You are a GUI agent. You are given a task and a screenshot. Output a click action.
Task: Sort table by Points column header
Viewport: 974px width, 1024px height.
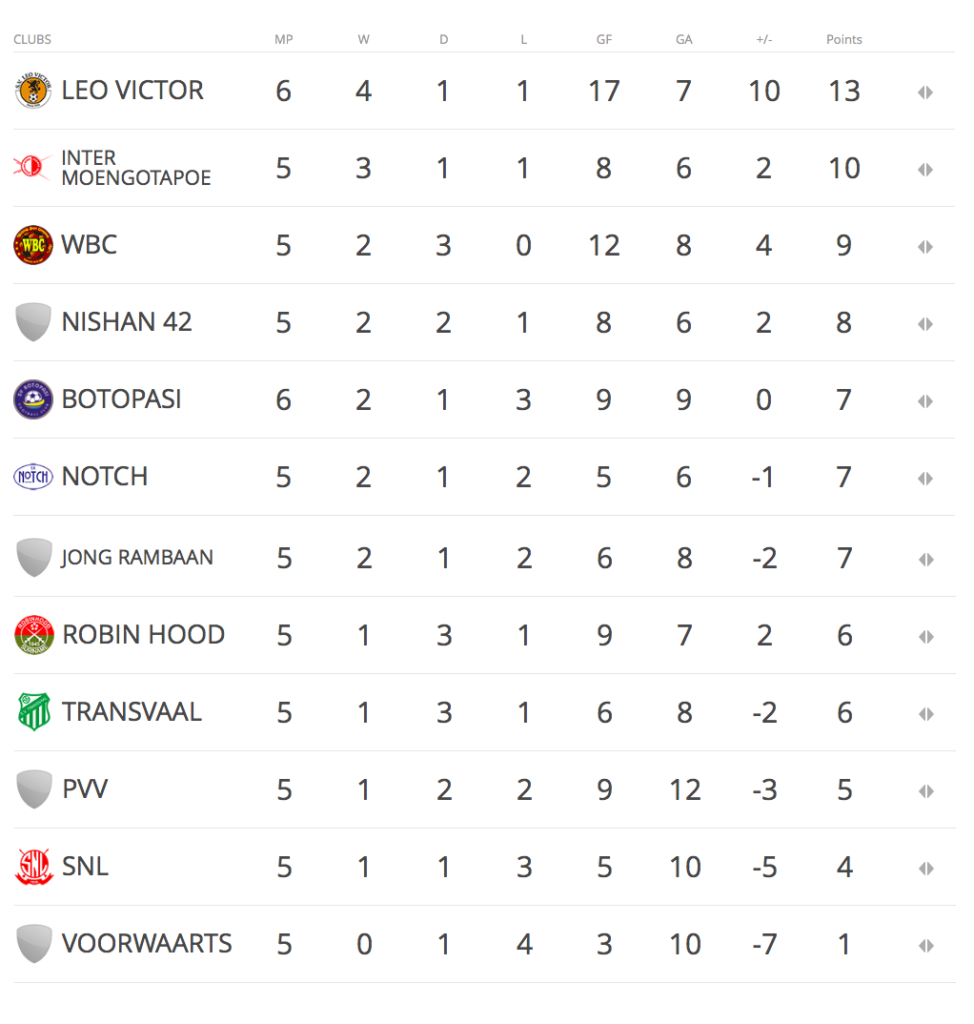(844, 39)
